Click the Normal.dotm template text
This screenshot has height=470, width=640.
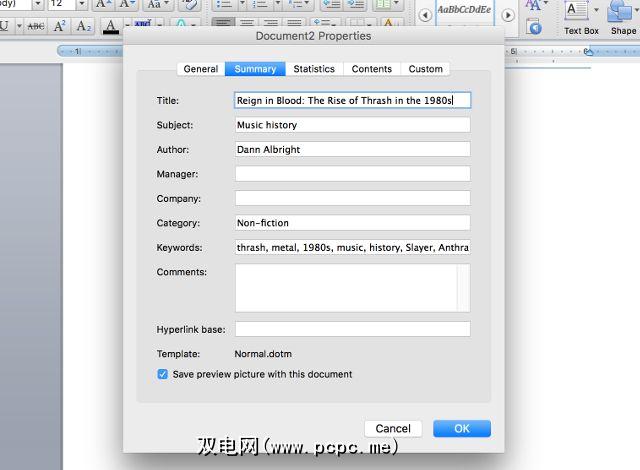263,354
